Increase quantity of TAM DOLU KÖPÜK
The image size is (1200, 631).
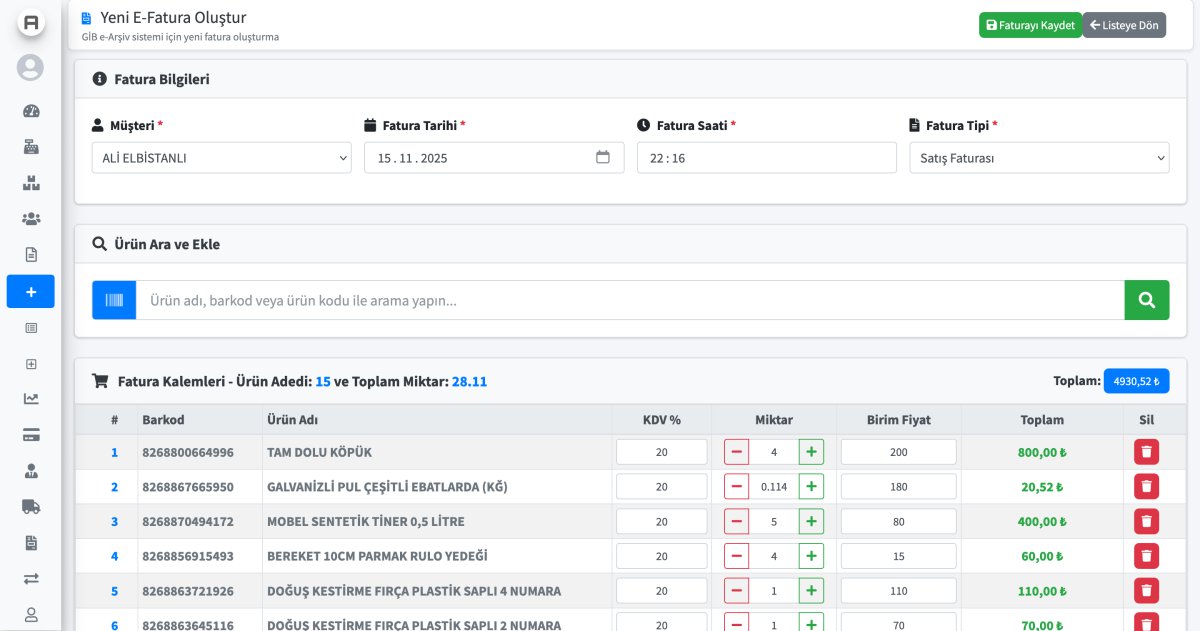811,452
